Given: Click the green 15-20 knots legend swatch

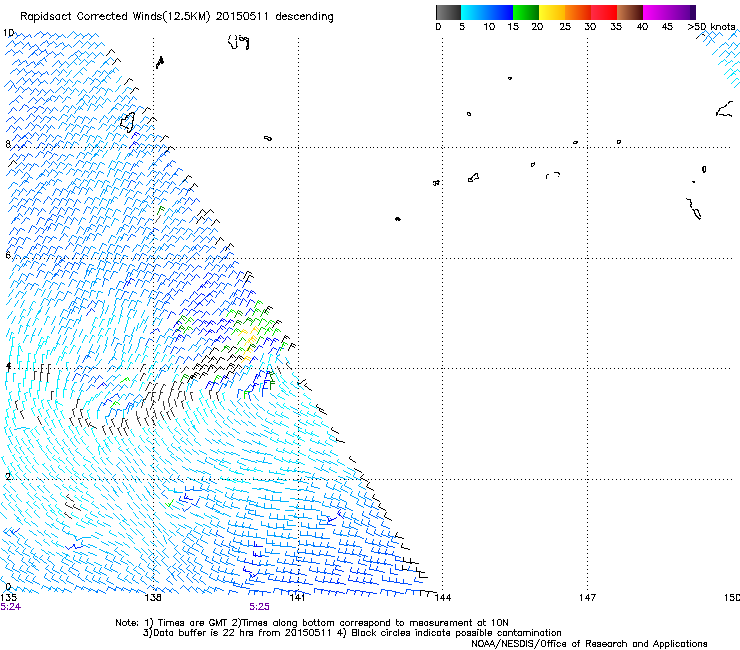Looking at the screenshot, I should point(526,12).
